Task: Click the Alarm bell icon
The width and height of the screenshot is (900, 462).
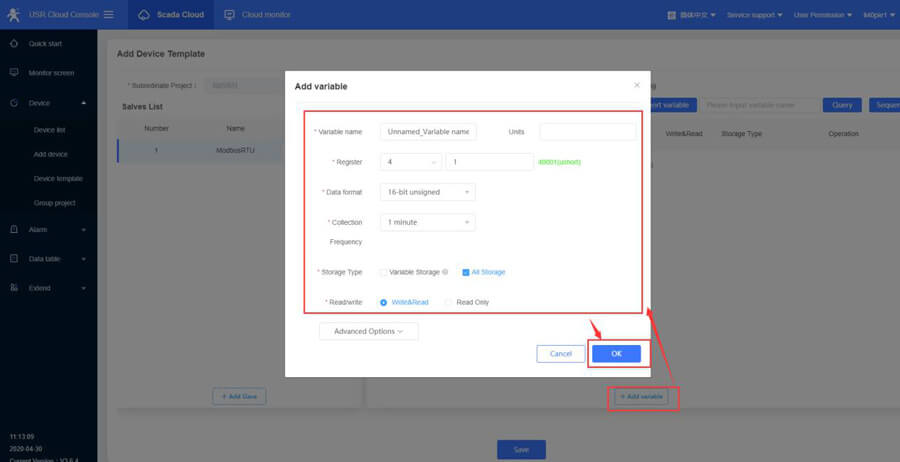Action: [x=14, y=230]
